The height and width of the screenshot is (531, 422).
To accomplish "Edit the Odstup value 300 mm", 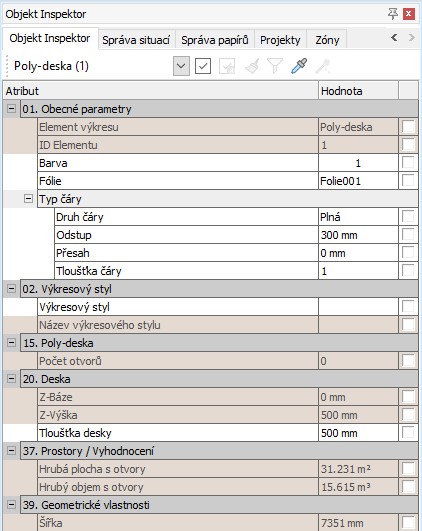I will 358,235.
